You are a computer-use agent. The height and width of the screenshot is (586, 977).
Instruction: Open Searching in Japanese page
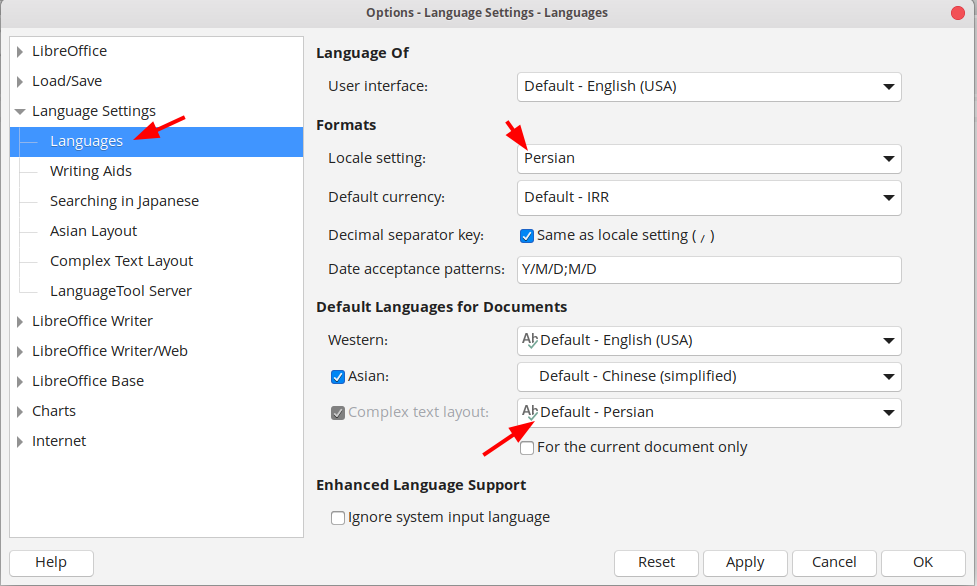click(125, 201)
